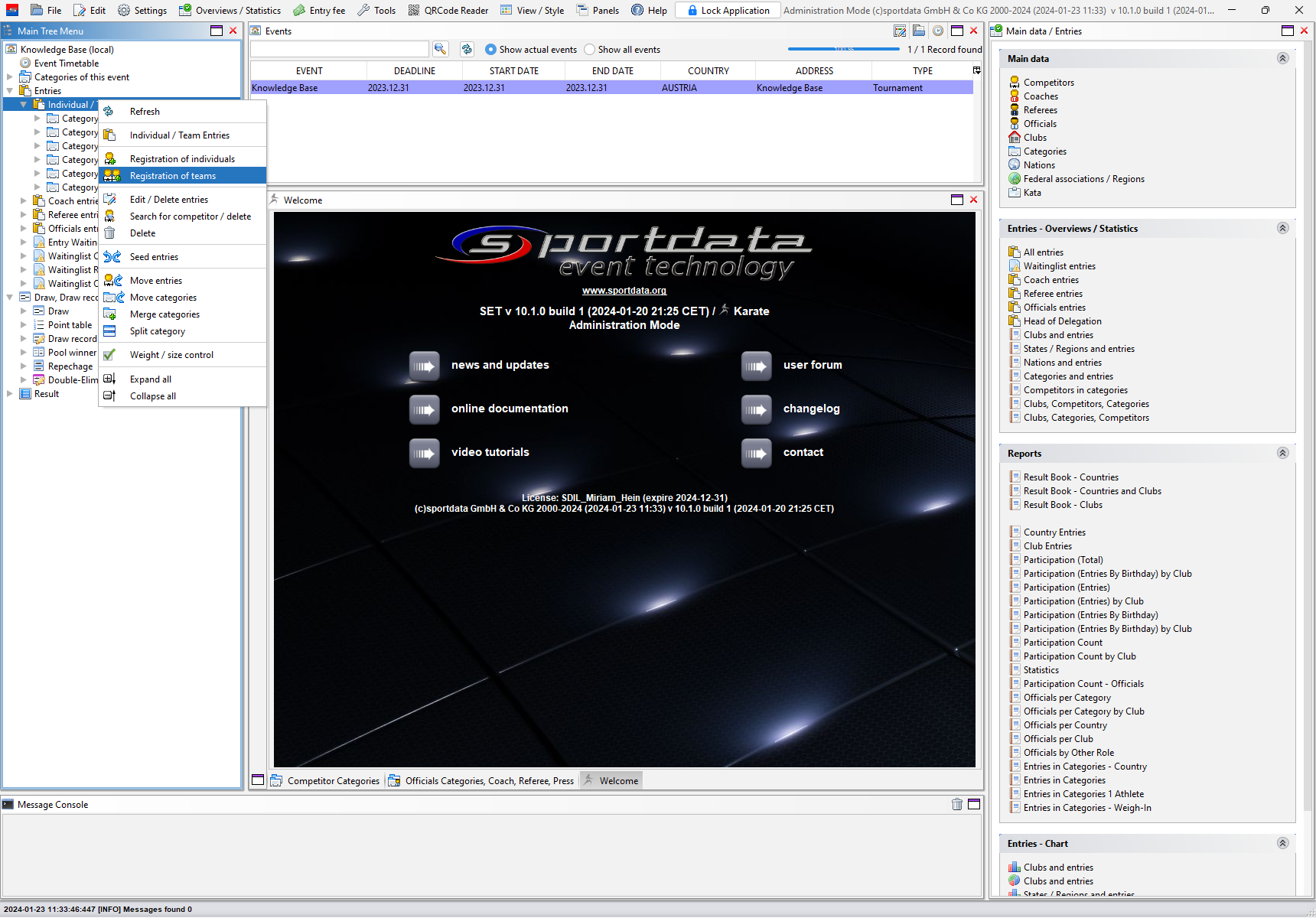Select the Show all events radio button
1316x918 pixels.
(x=589, y=50)
